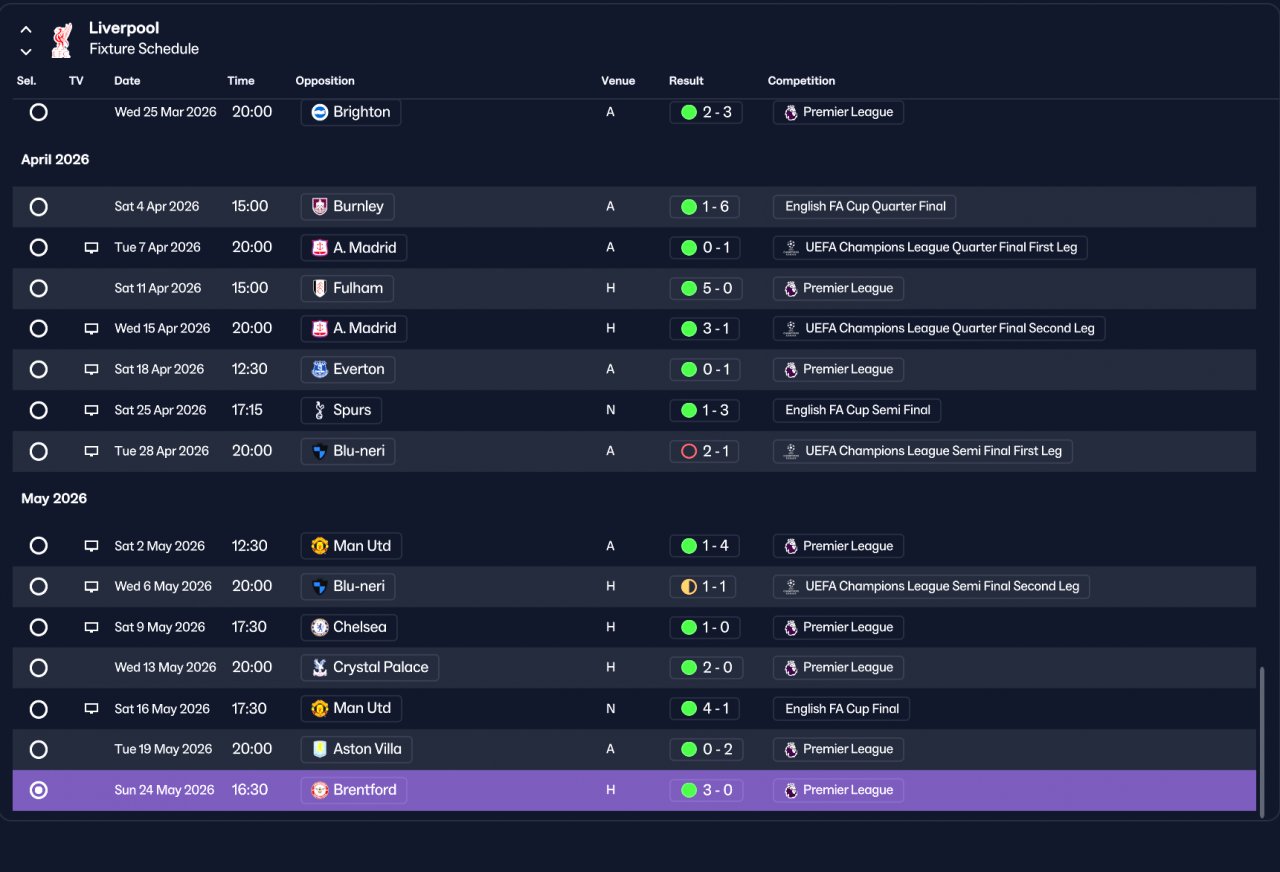Select the Burnley fixture radio button
This screenshot has height=872, width=1280.
point(38,207)
